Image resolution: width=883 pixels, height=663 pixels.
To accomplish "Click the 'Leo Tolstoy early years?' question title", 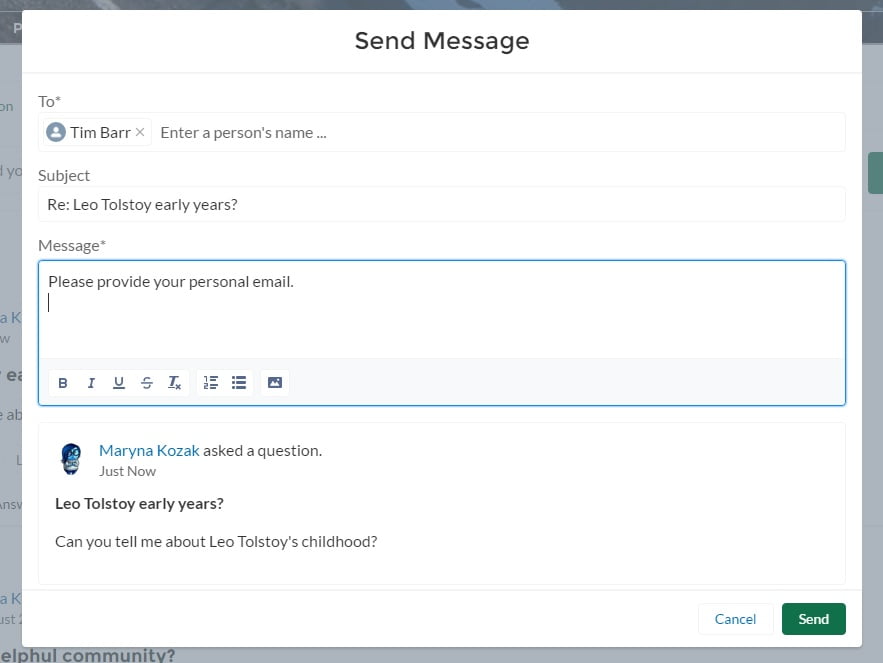I will click(x=139, y=504).
